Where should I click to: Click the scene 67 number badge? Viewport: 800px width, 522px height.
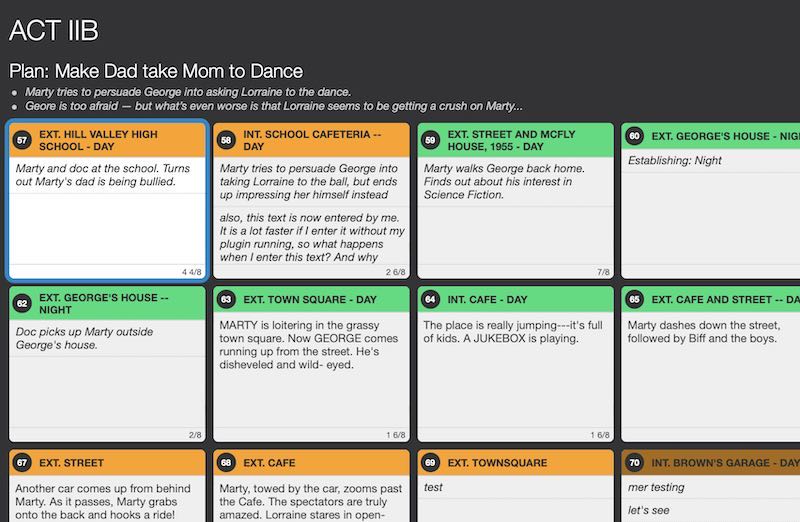click(x=22, y=463)
